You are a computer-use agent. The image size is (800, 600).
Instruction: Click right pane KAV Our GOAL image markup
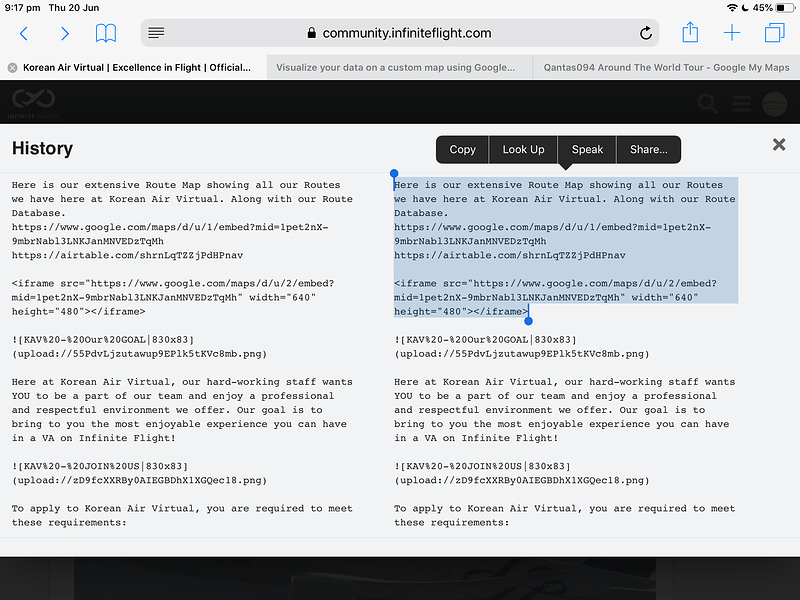click(x=521, y=346)
